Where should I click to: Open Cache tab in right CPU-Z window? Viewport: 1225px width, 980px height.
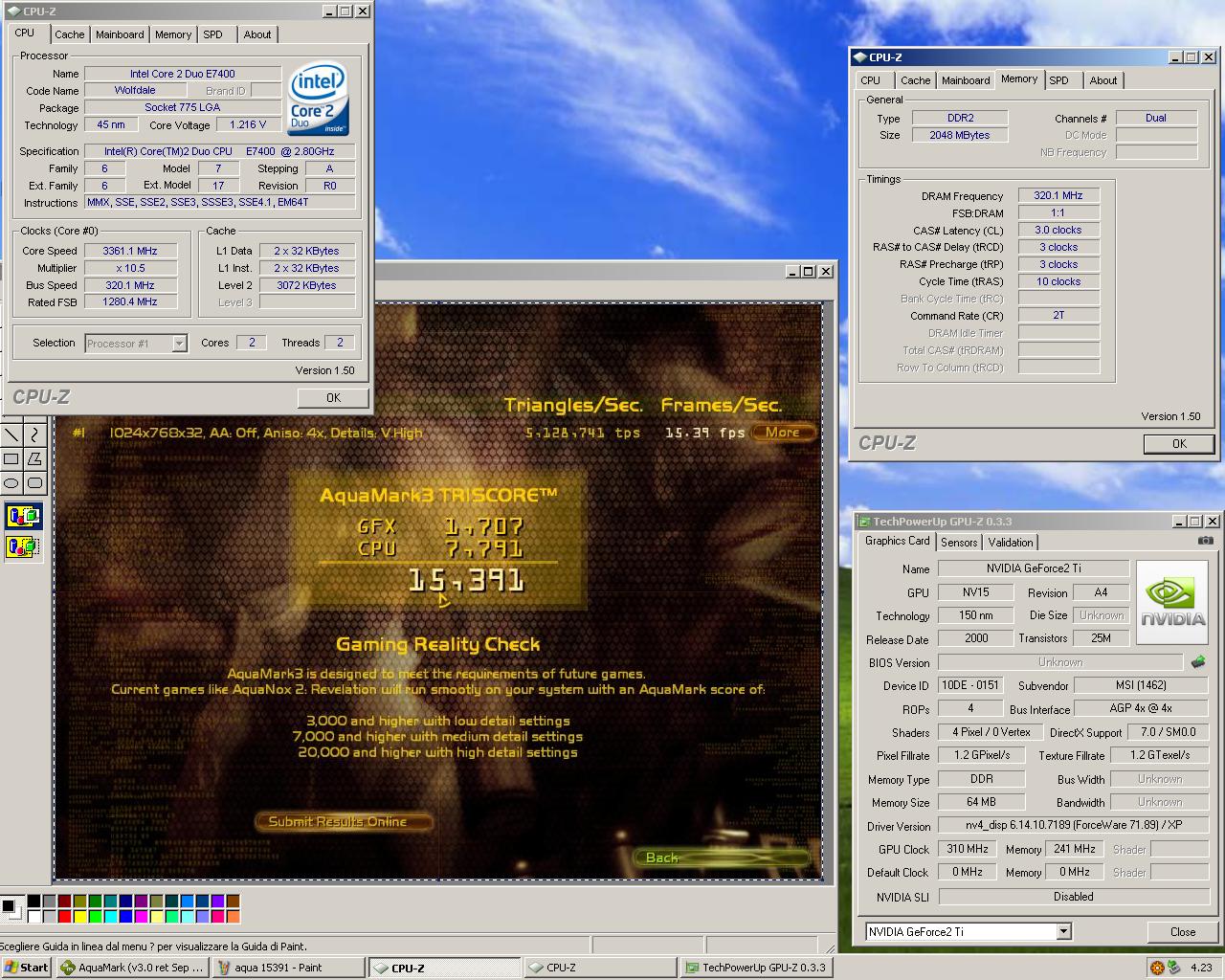pyautogui.click(x=915, y=80)
